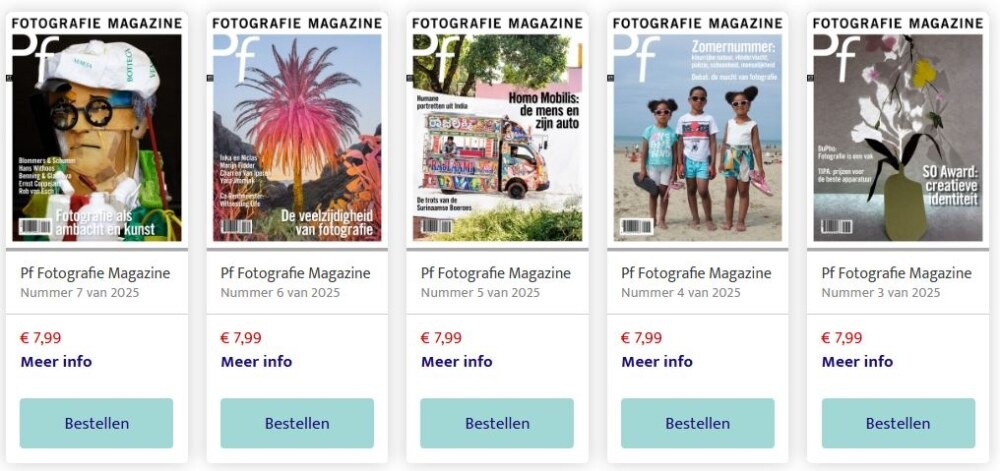This screenshot has height=471, width=1000.
Task: Show Meer info for Nummer 5
Action: click(x=457, y=361)
